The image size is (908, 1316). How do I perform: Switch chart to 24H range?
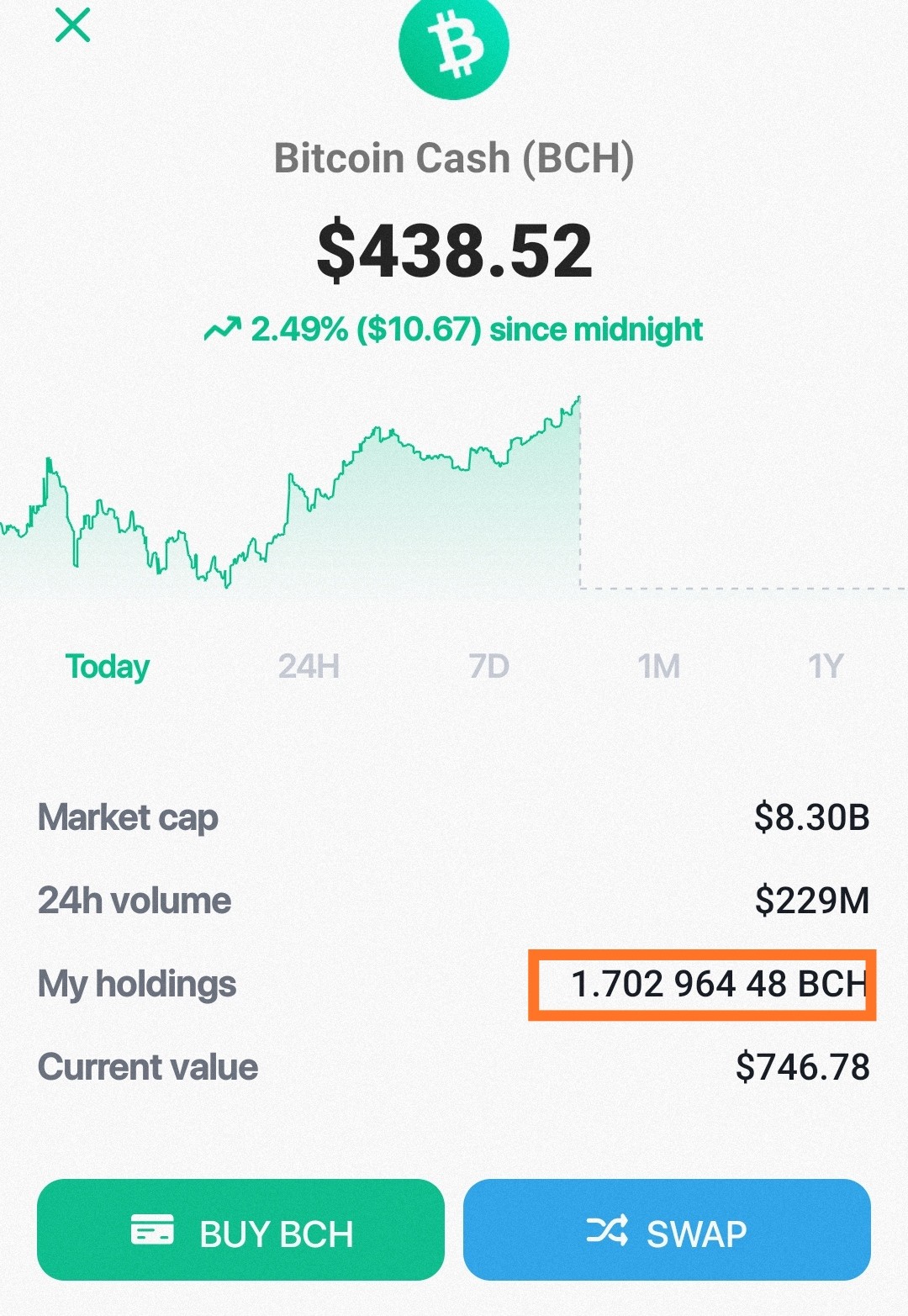point(309,667)
